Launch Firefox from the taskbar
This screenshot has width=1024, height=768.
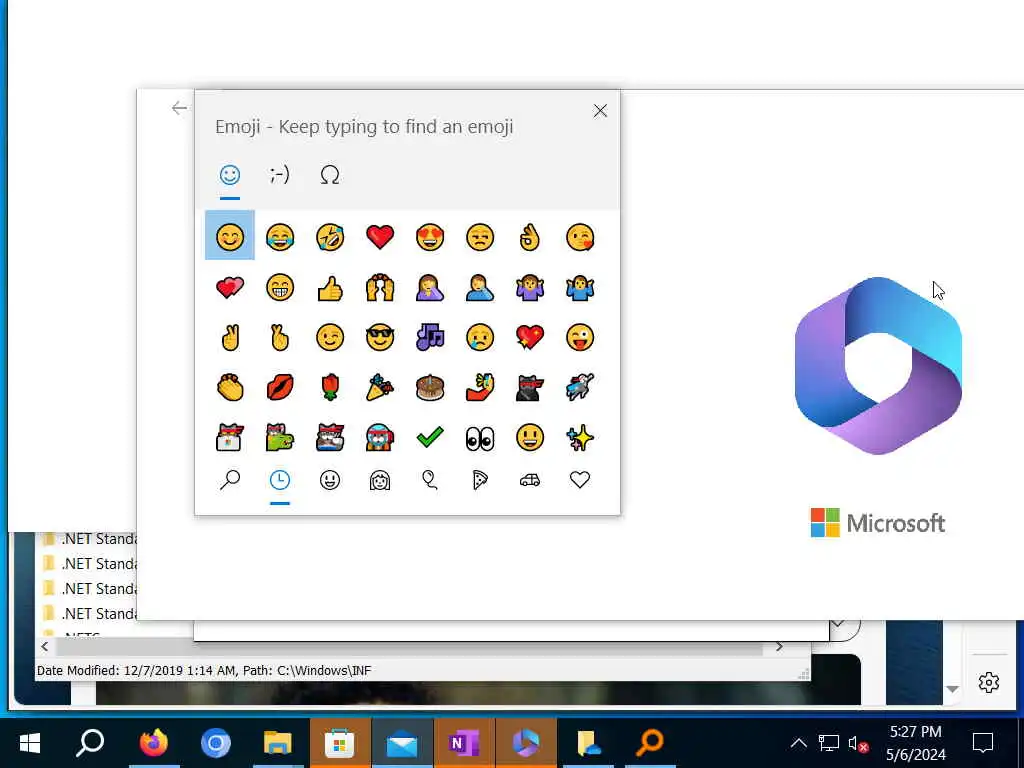click(x=153, y=743)
